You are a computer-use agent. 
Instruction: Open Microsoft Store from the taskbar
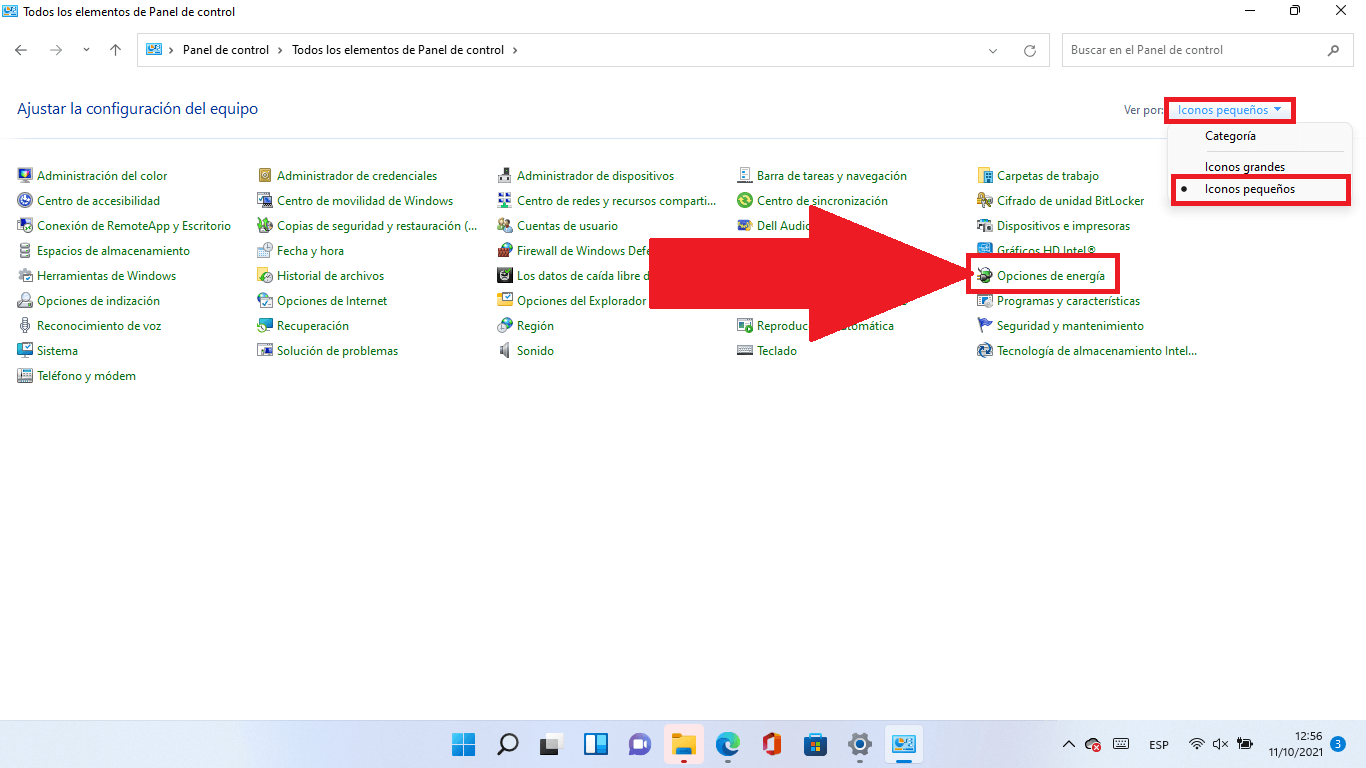pyautogui.click(x=815, y=744)
